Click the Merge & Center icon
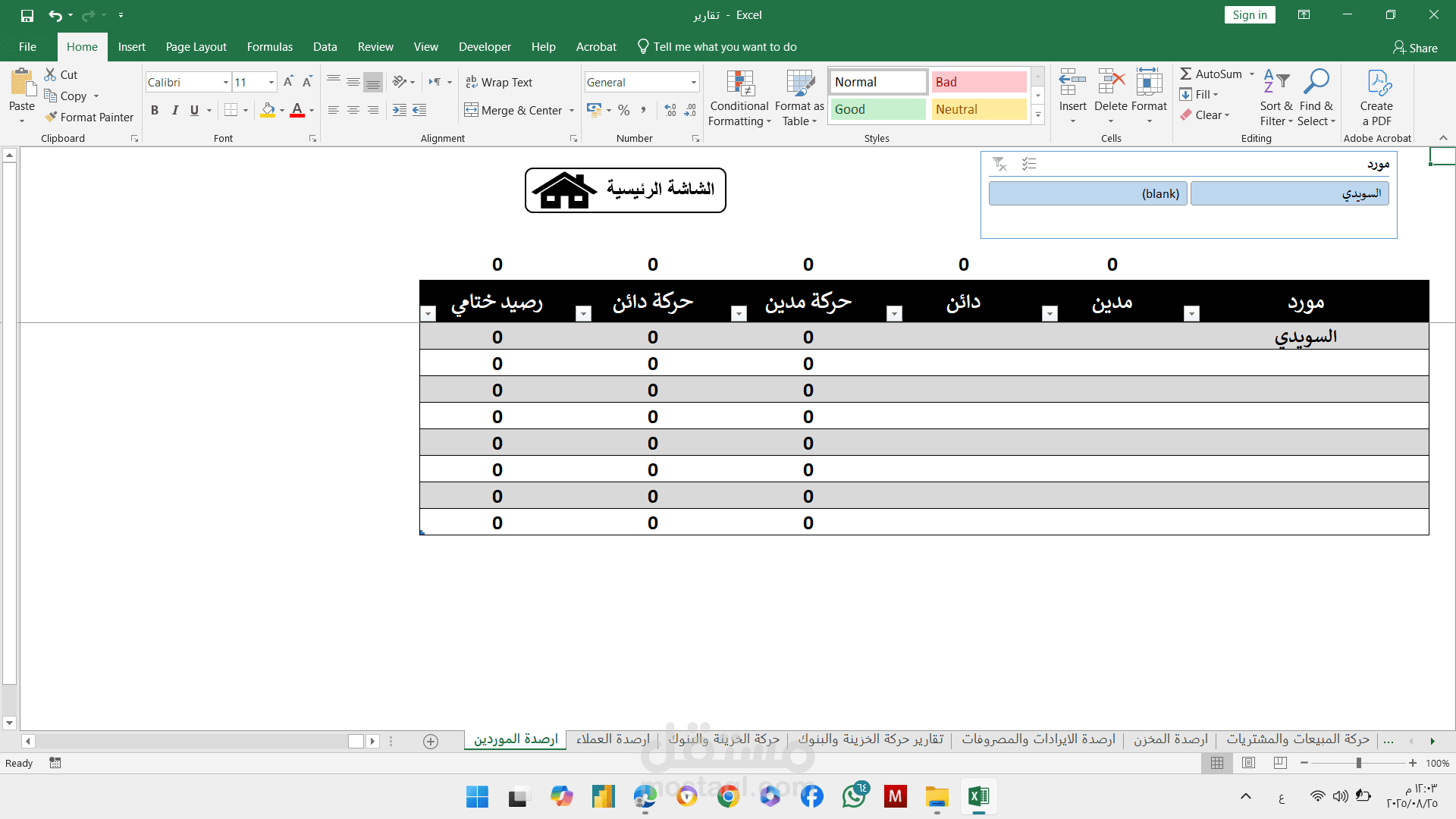This screenshot has height=819, width=1456. point(472,110)
